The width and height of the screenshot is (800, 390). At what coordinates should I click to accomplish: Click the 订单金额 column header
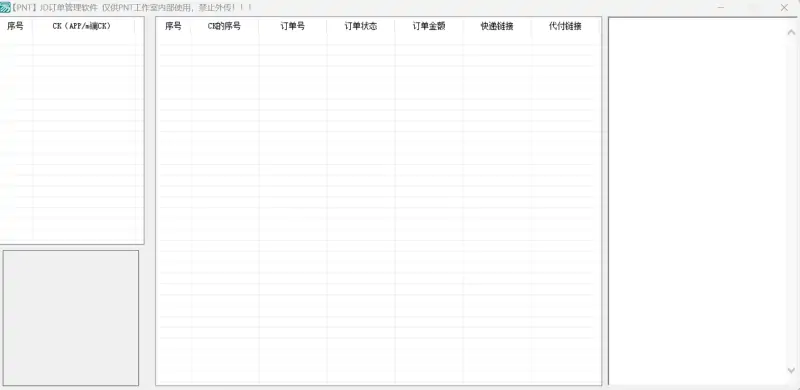pos(429,26)
